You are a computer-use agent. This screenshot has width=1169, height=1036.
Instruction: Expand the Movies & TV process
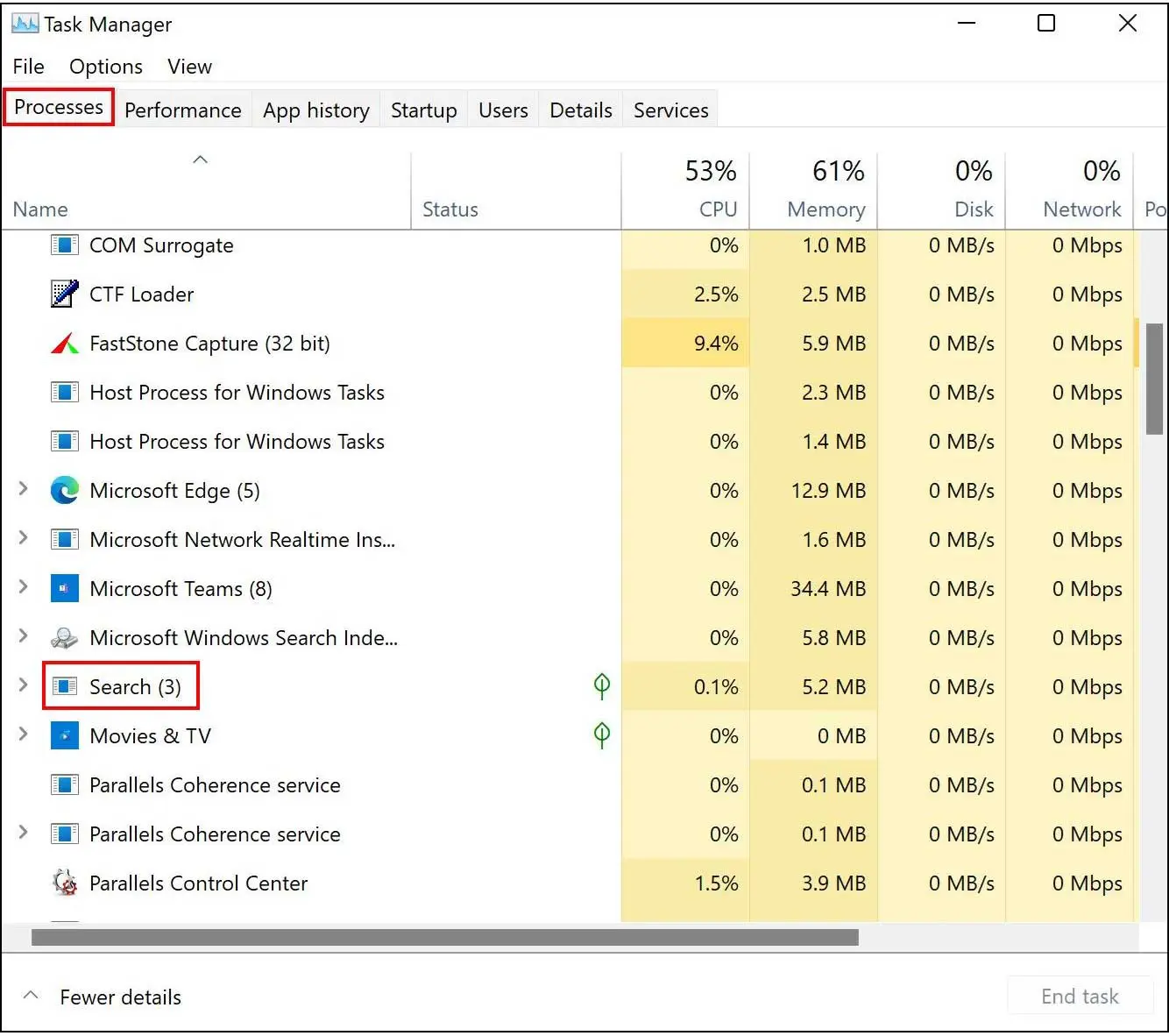24,734
